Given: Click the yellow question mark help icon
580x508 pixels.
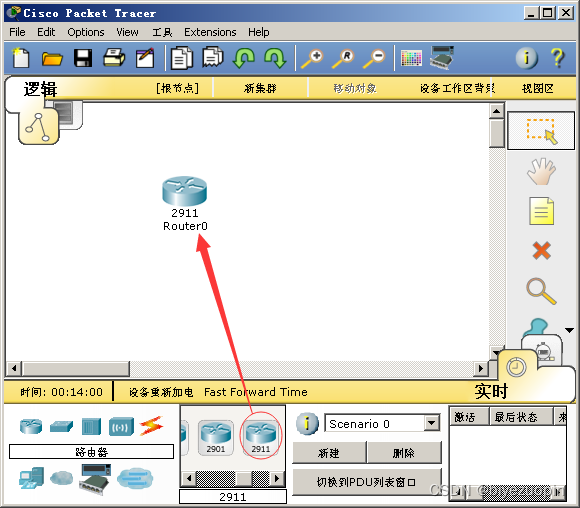Looking at the screenshot, I should click(557, 58).
